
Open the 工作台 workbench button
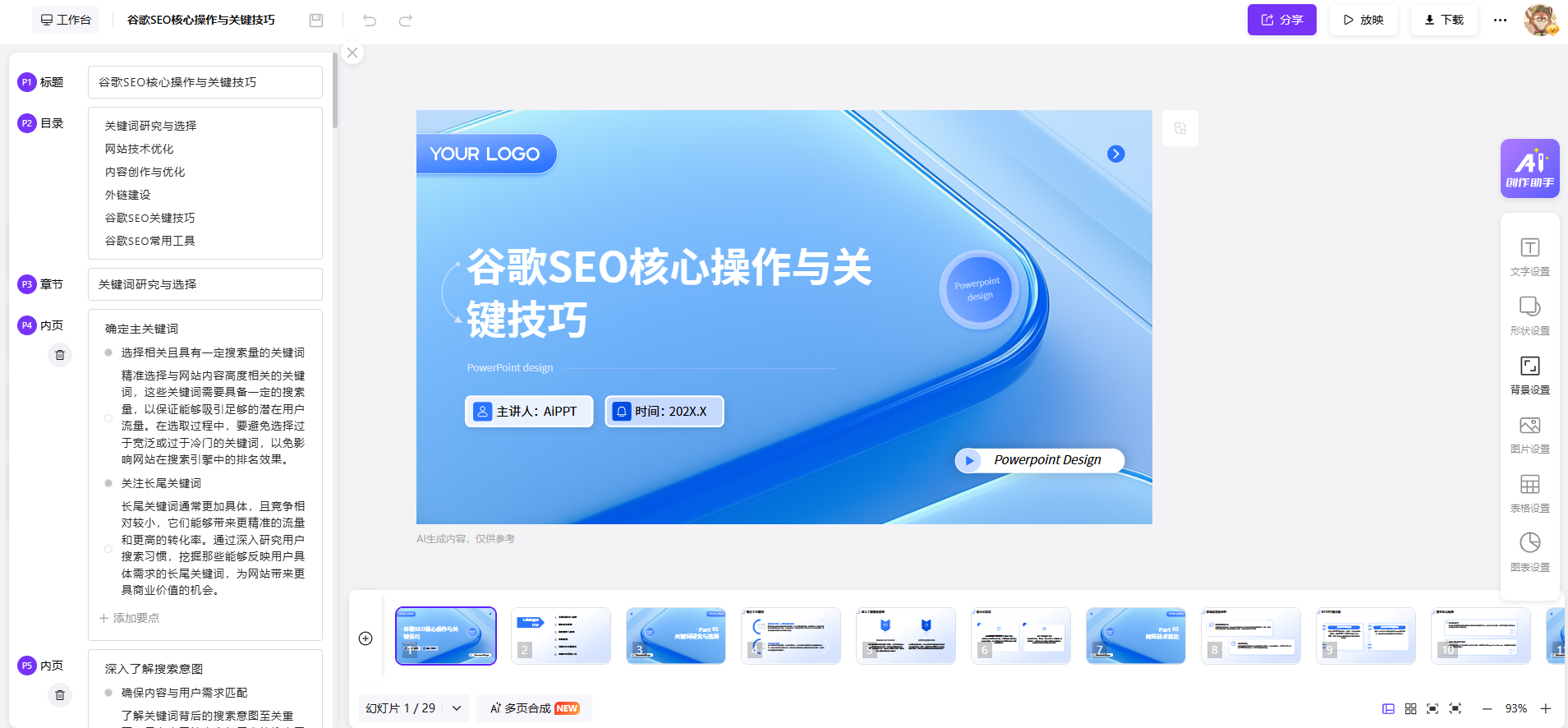pyautogui.click(x=66, y=20)
